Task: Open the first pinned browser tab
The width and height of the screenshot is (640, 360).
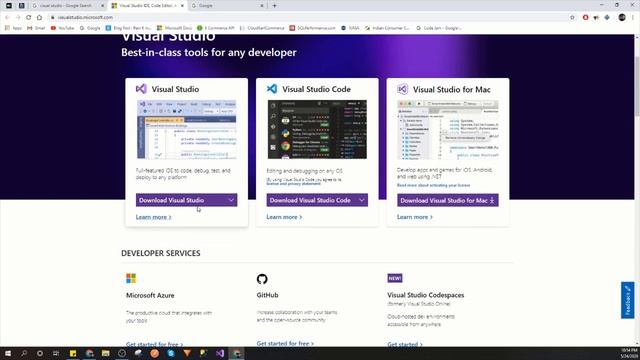Action: click(x=9, y=6)
